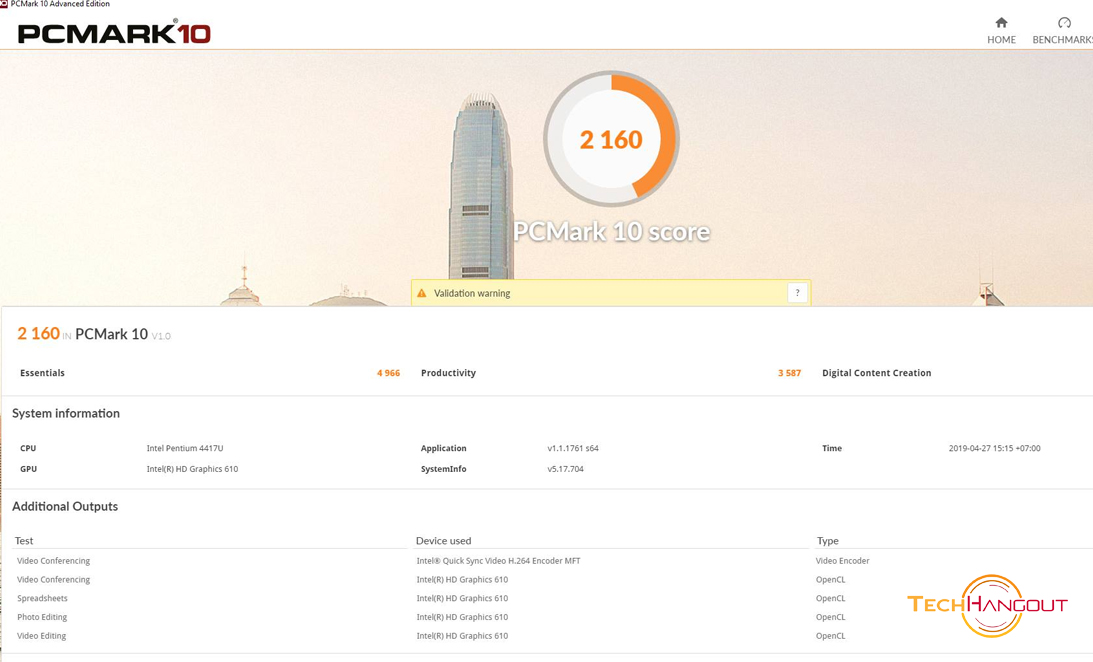Viewport: 1093px width, 662px height.
Task: Select the Video Editing test row
Action: (x=41, y=636)
